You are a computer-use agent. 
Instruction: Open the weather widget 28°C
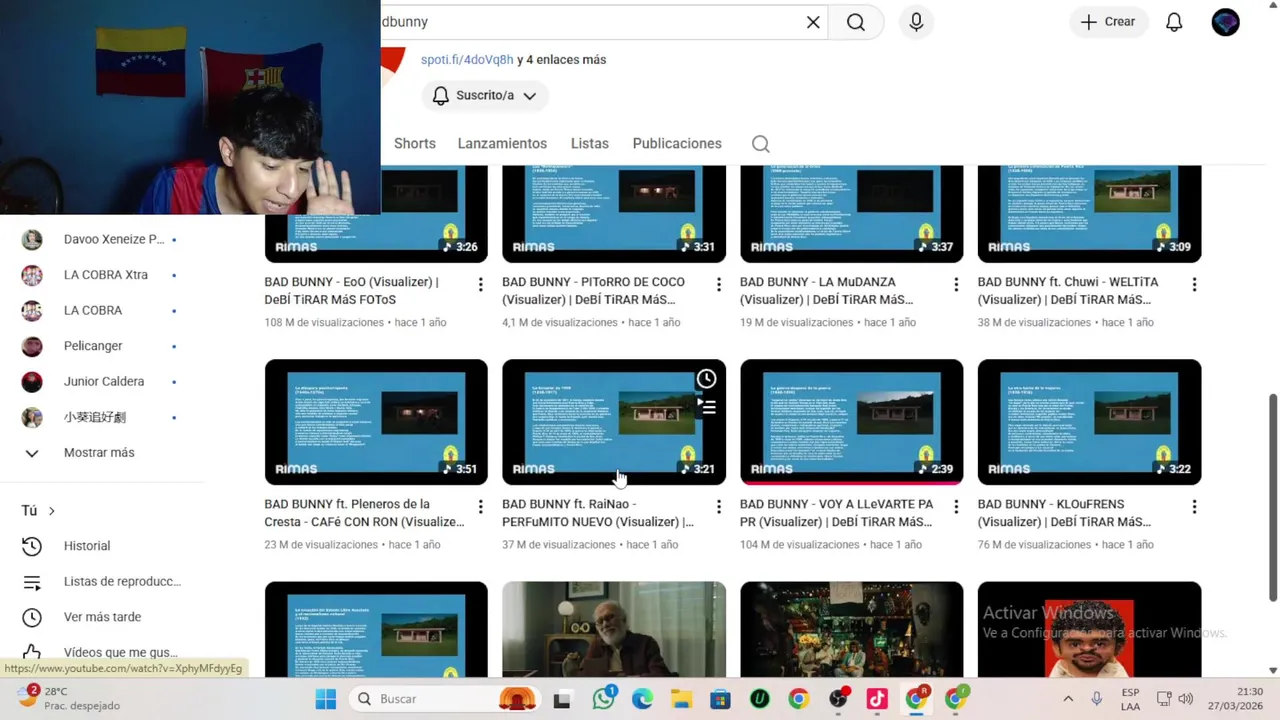[x=70, y=698]
